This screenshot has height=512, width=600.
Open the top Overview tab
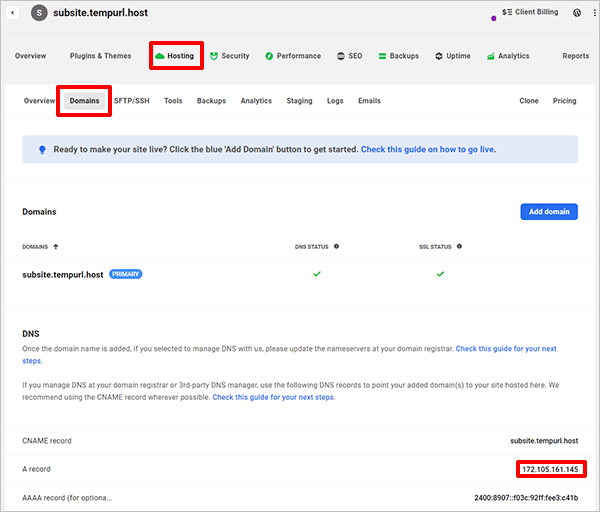(31, 56)
